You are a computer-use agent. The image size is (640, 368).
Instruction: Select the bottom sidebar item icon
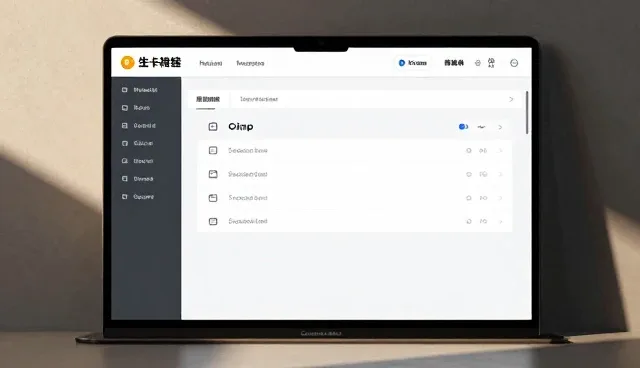tap(124, 197)
